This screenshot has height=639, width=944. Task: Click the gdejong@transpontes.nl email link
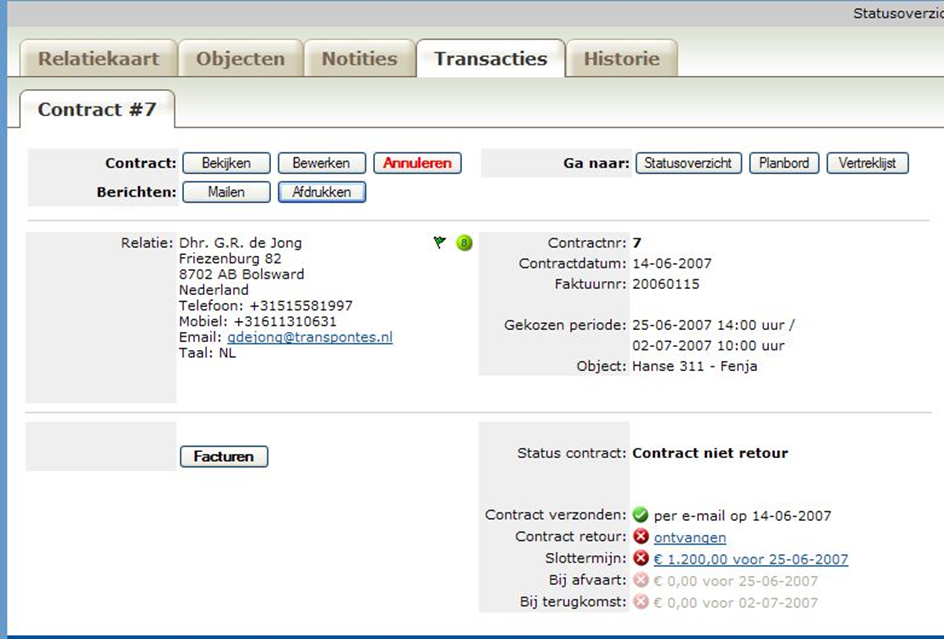(x=309, y=338)
